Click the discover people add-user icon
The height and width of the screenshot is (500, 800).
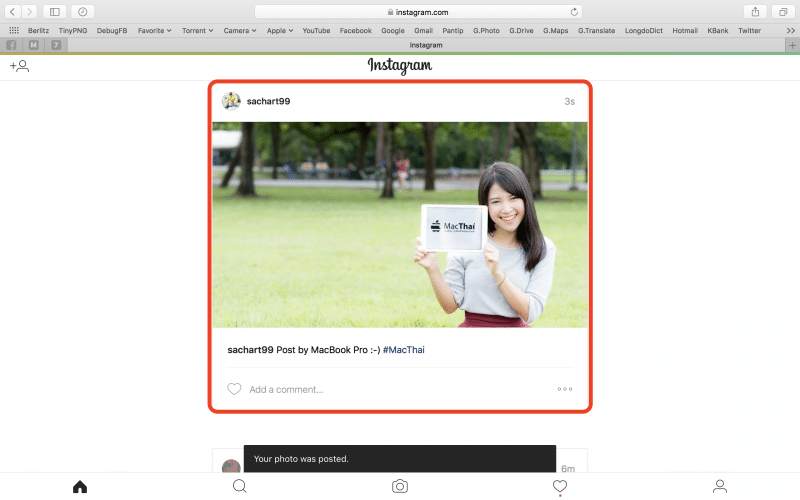(19, 66)
